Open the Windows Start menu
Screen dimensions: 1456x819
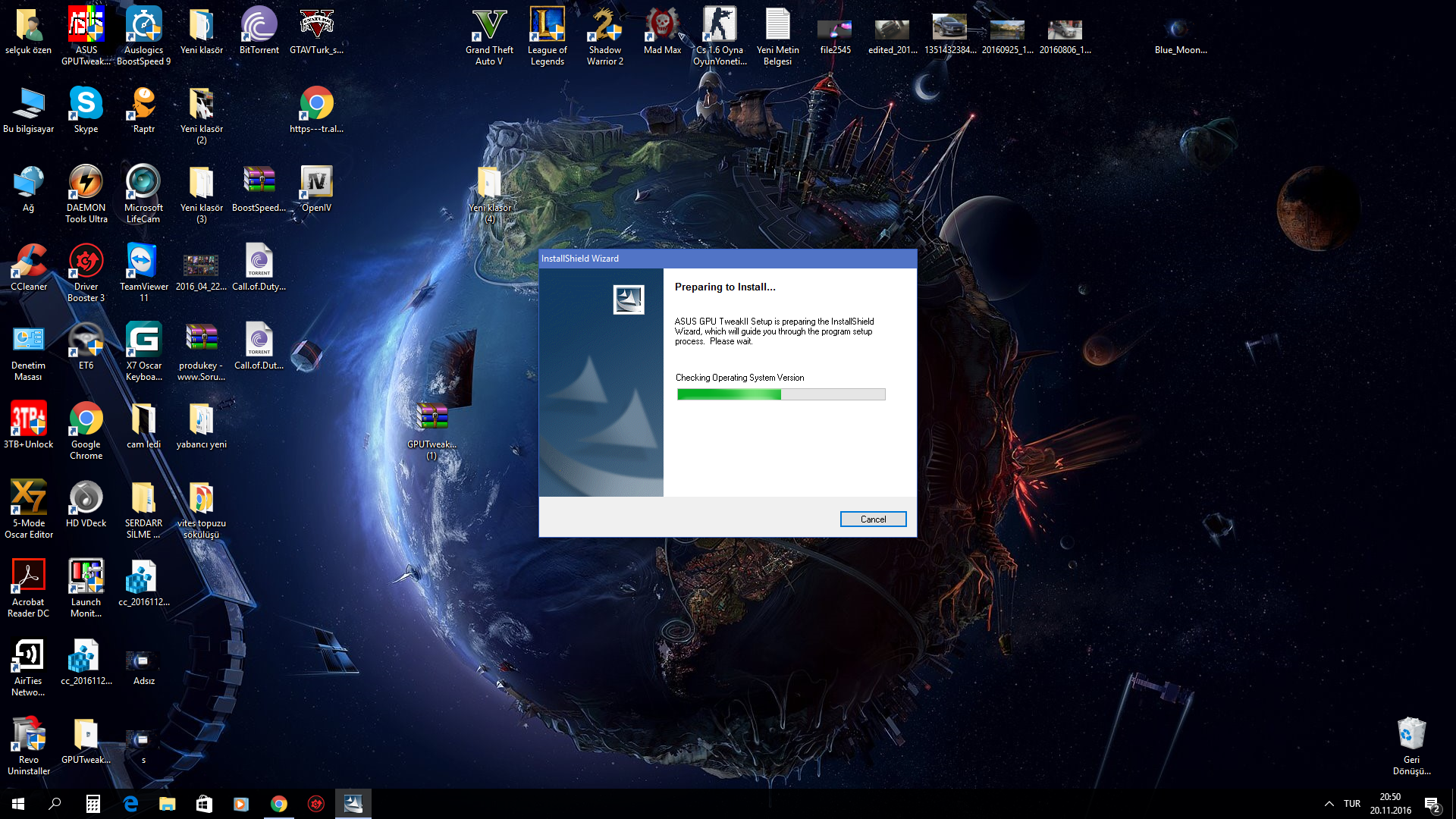[18, 804]
